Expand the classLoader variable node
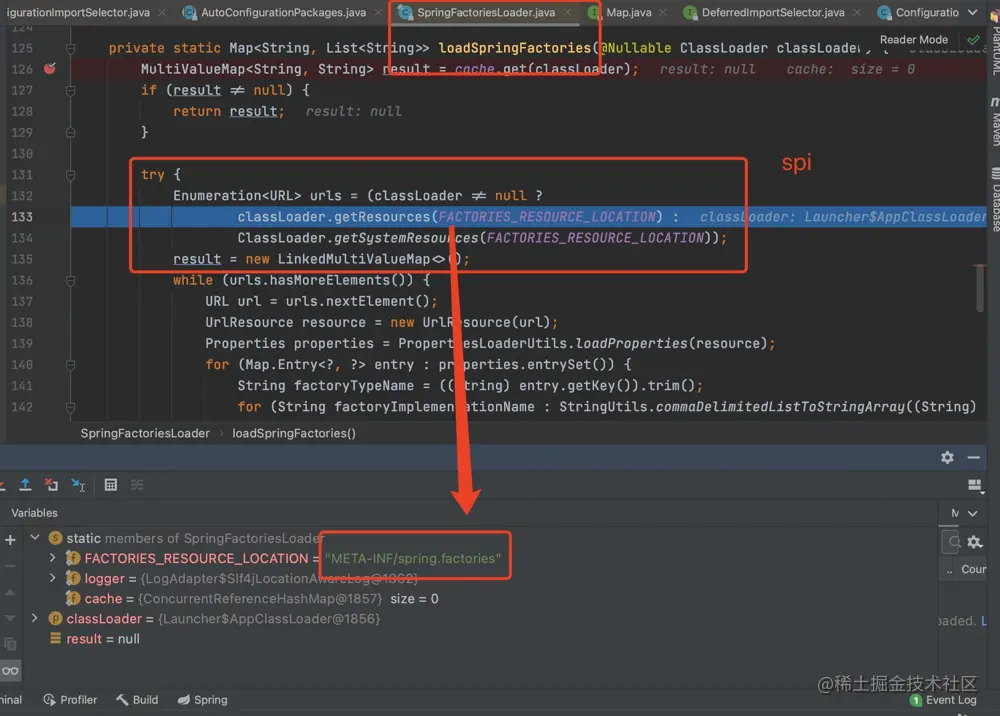1000x716 pixels. tap(34, 618)
